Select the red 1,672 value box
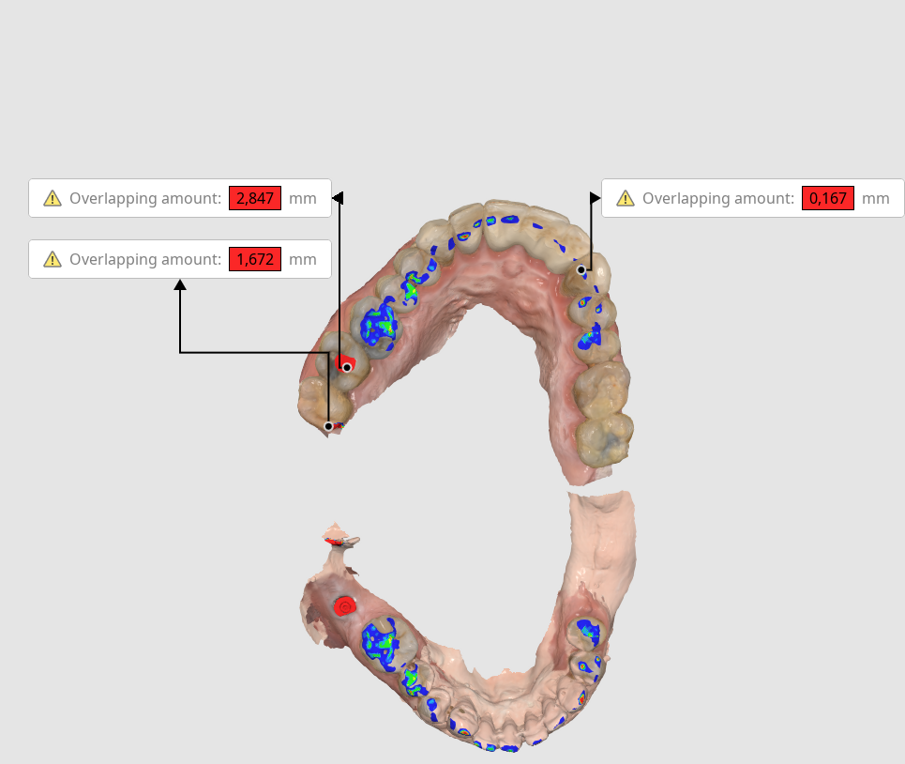This screenshot has height=764, width=905. [x=255, y=259]
